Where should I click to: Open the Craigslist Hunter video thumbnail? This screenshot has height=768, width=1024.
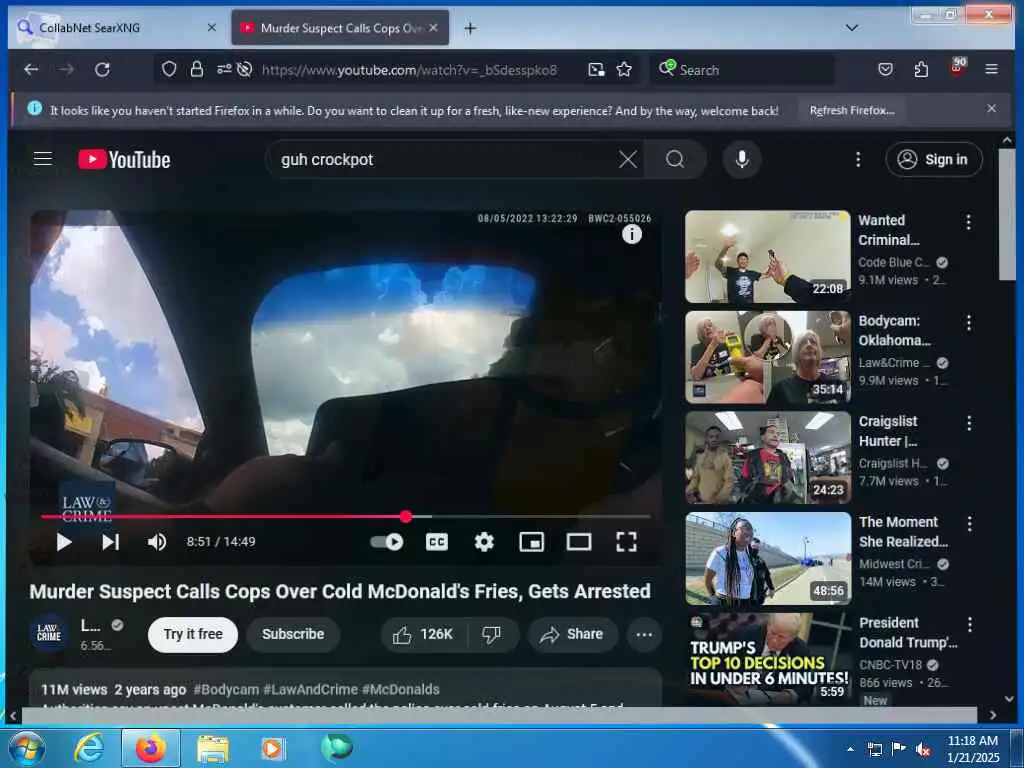(x=768, y=458)
